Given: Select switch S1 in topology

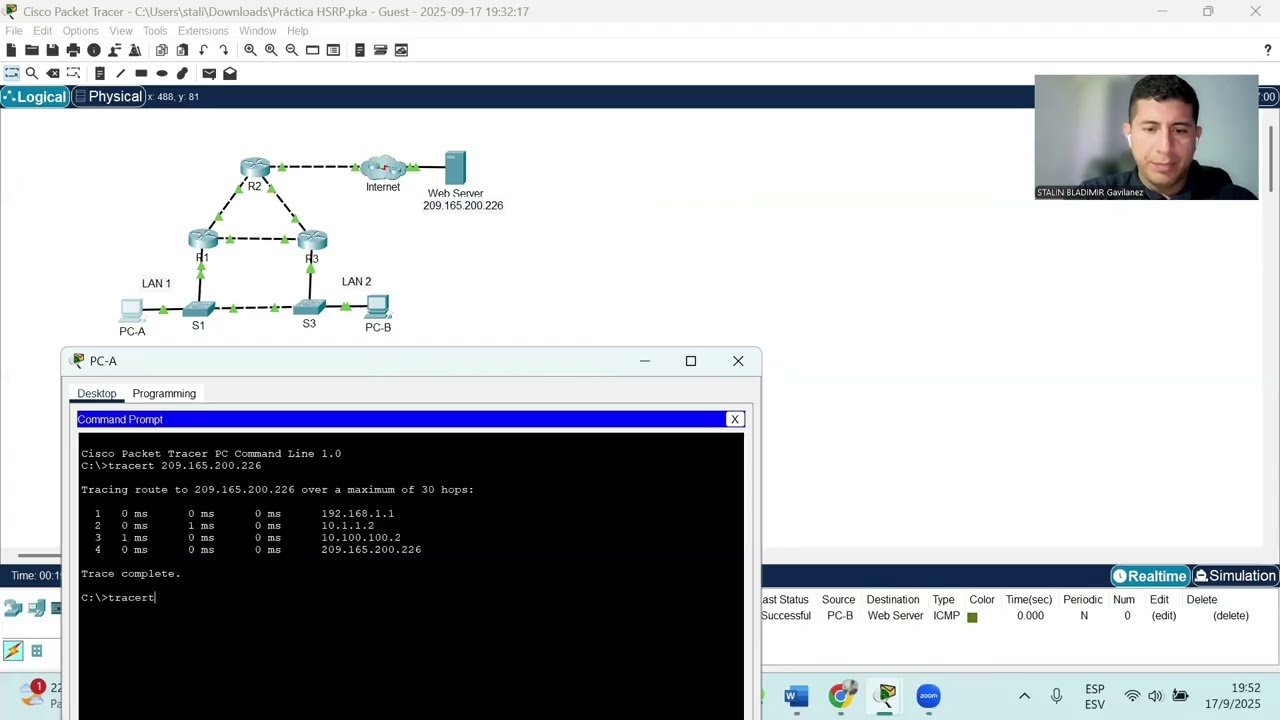Looking at the screenshot, I should pos(199,309).
